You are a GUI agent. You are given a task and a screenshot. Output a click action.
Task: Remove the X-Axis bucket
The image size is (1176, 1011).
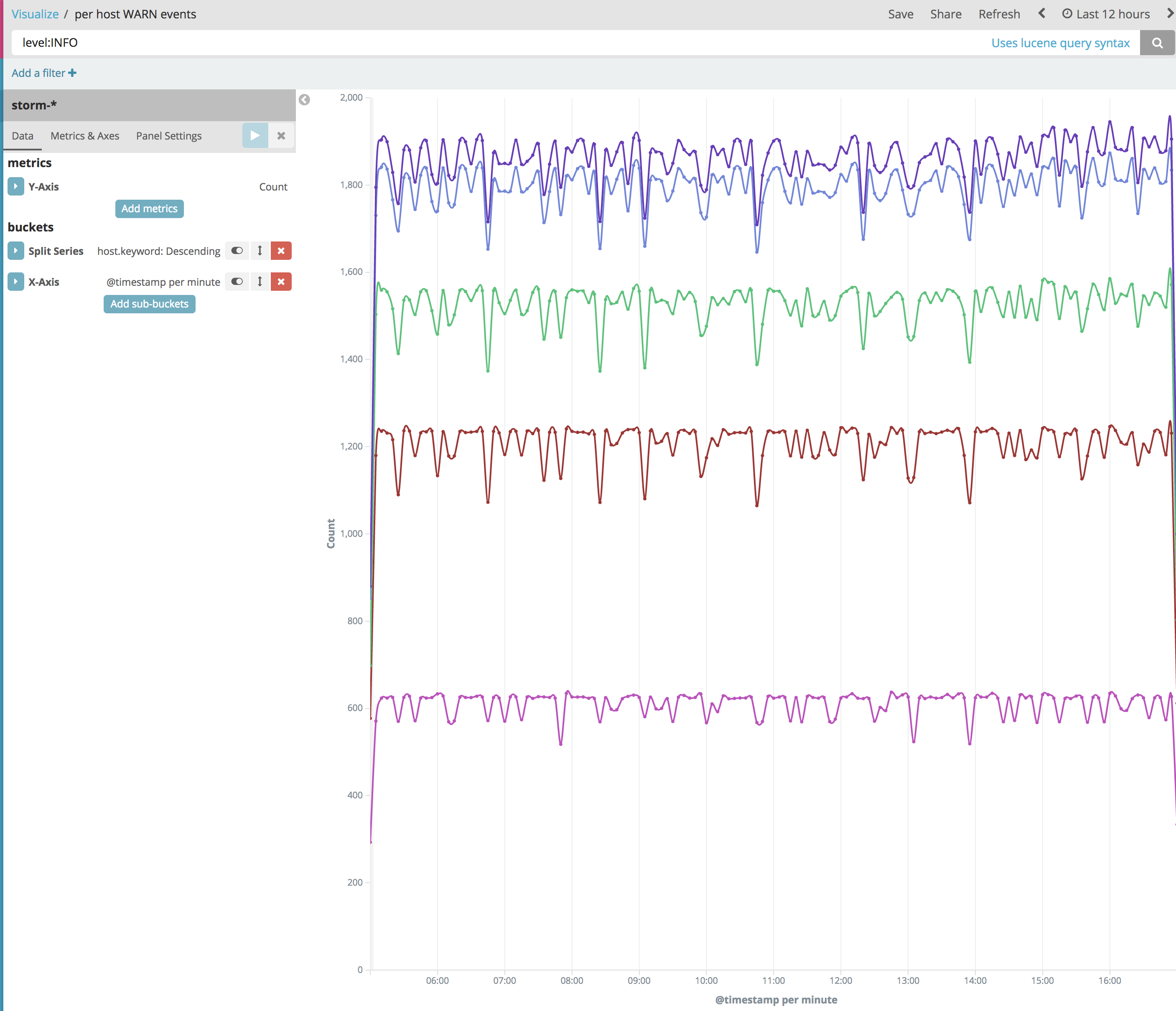point(281,282)
